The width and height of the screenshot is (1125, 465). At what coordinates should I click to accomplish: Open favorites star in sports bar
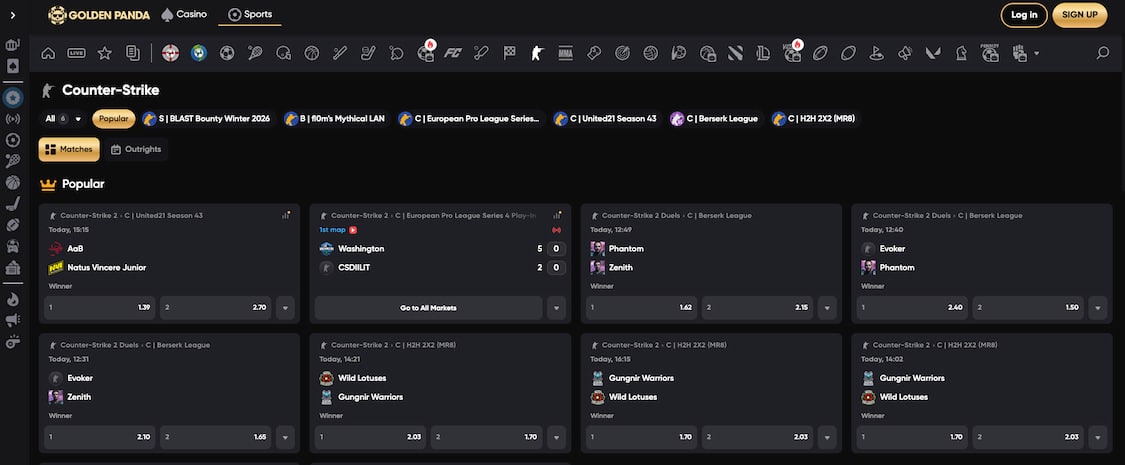[x=105, y=53]
